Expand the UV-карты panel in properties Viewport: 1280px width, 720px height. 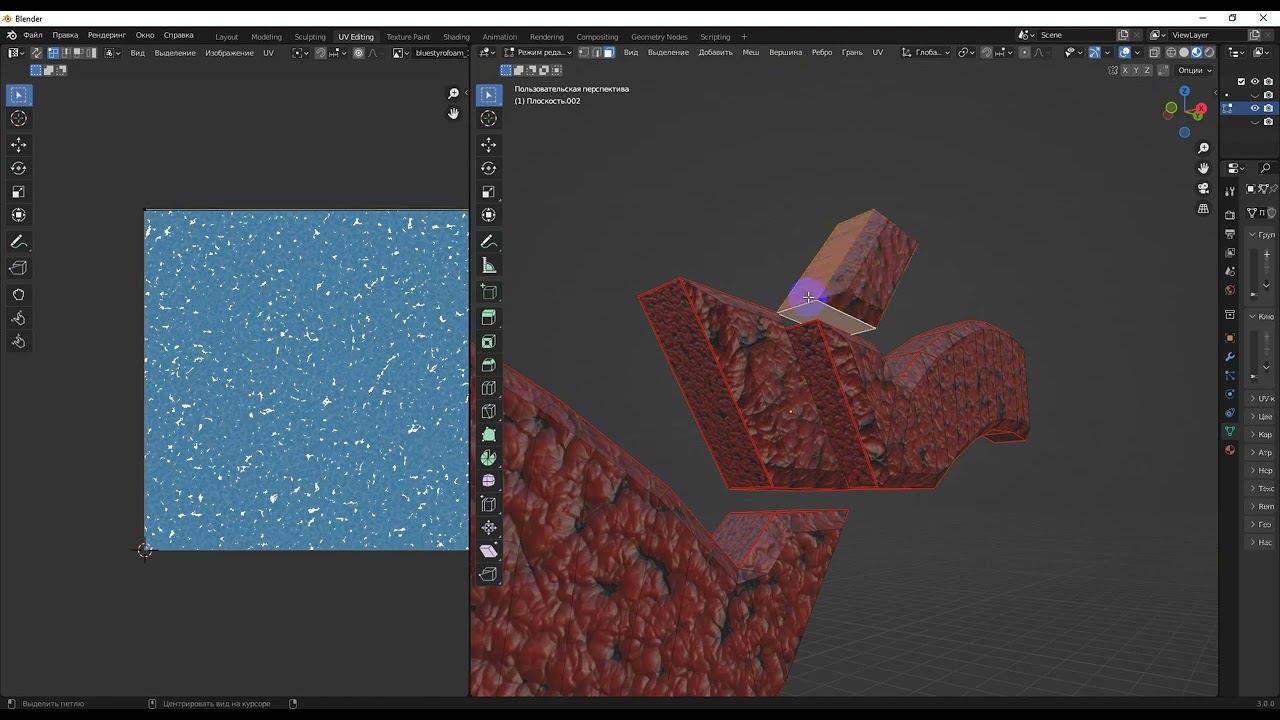coord(1260,398)
